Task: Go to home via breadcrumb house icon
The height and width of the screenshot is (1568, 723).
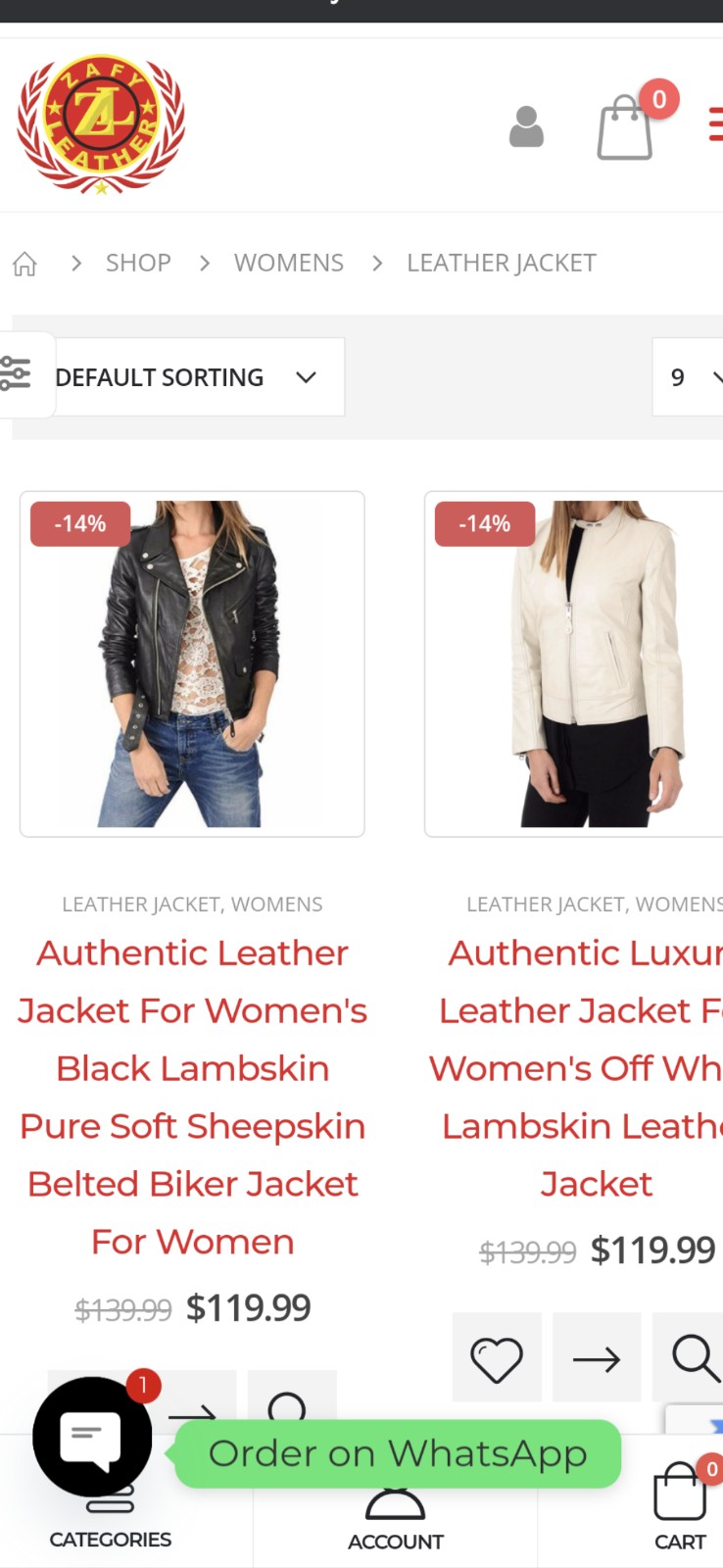Action: click(x=24, y=264)
